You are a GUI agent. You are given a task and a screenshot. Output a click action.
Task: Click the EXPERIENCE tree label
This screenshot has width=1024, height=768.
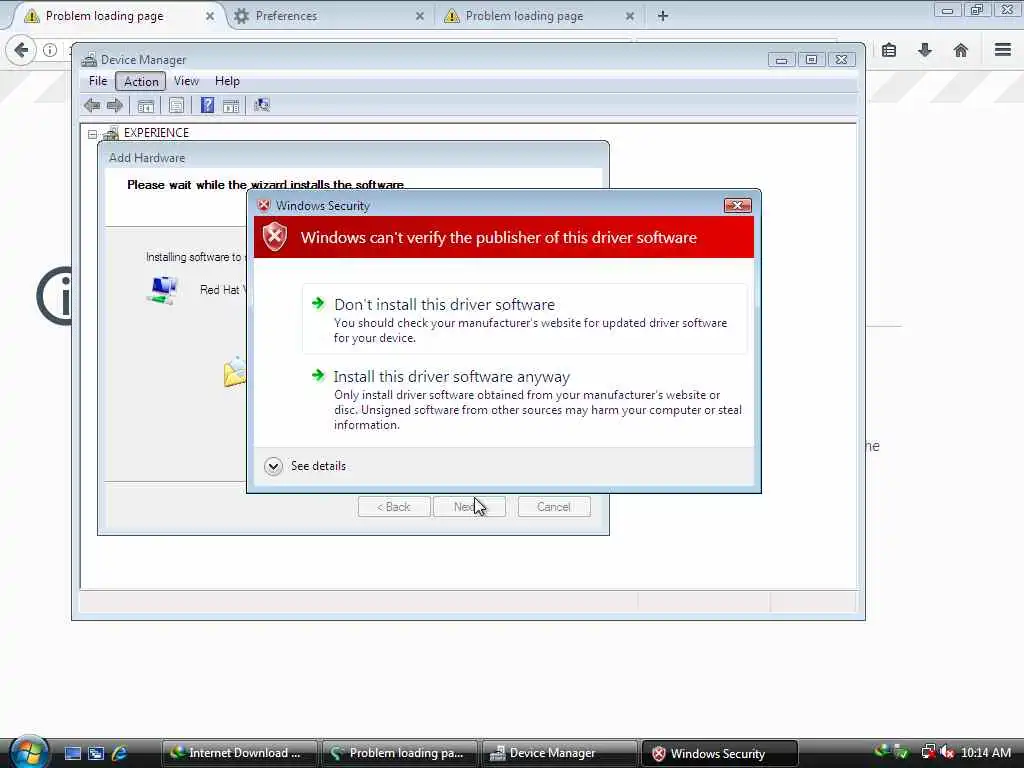click(156, 133)
